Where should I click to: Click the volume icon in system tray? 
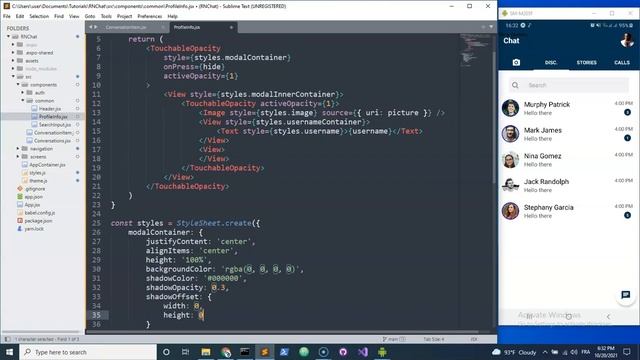pos(574,352)
